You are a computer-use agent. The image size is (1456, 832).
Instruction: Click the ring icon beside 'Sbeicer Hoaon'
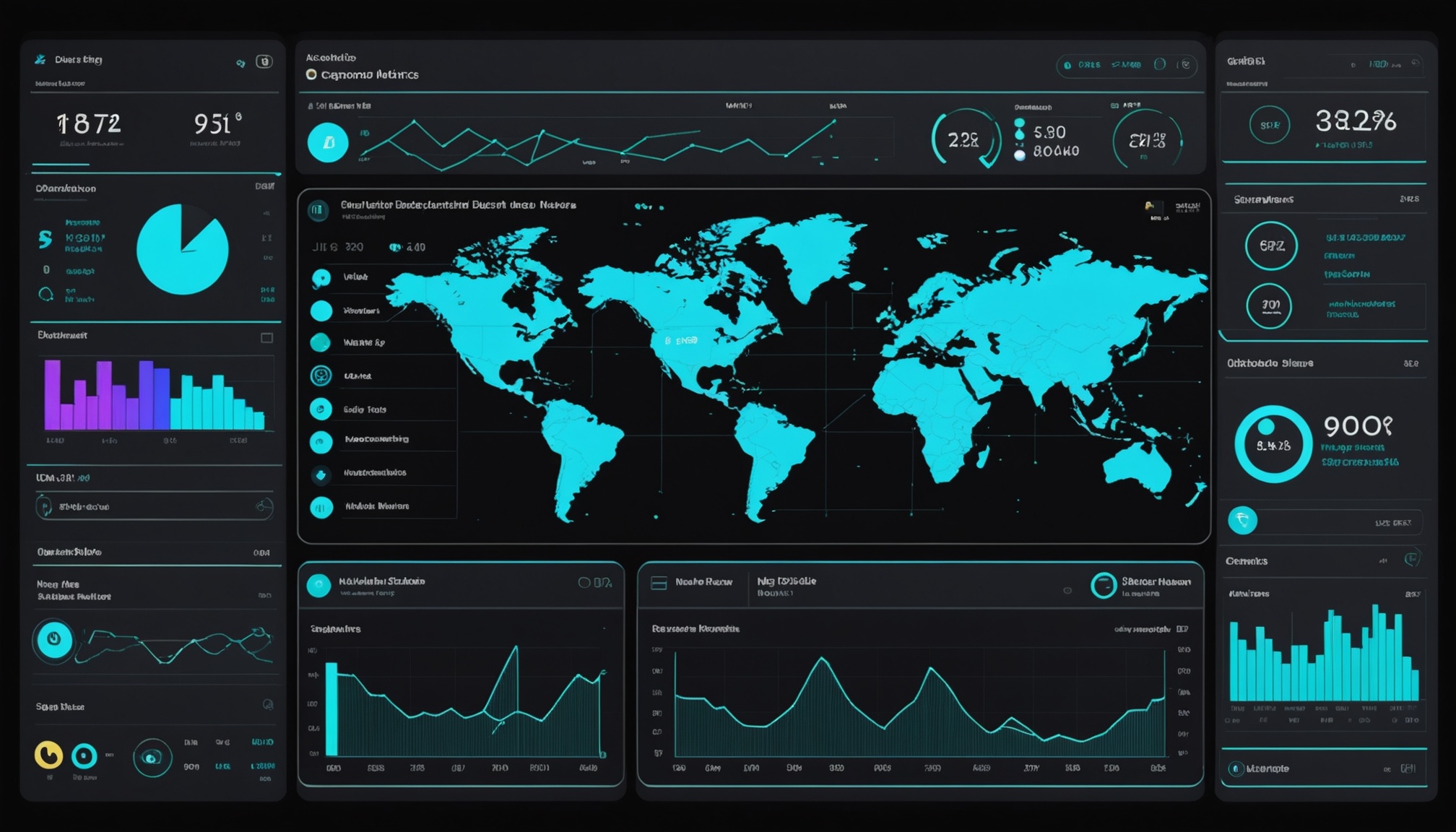pos(1104,586)
